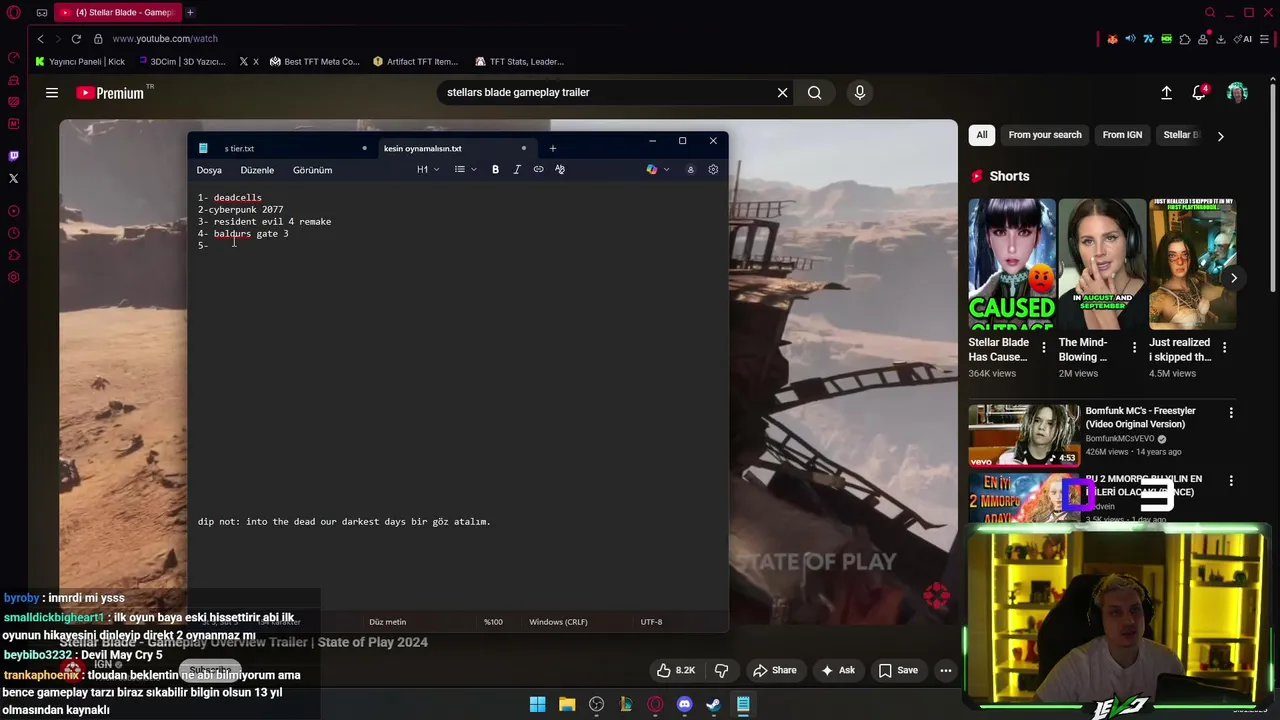
Task: Open Steam from taskbar
Action: 713,705
